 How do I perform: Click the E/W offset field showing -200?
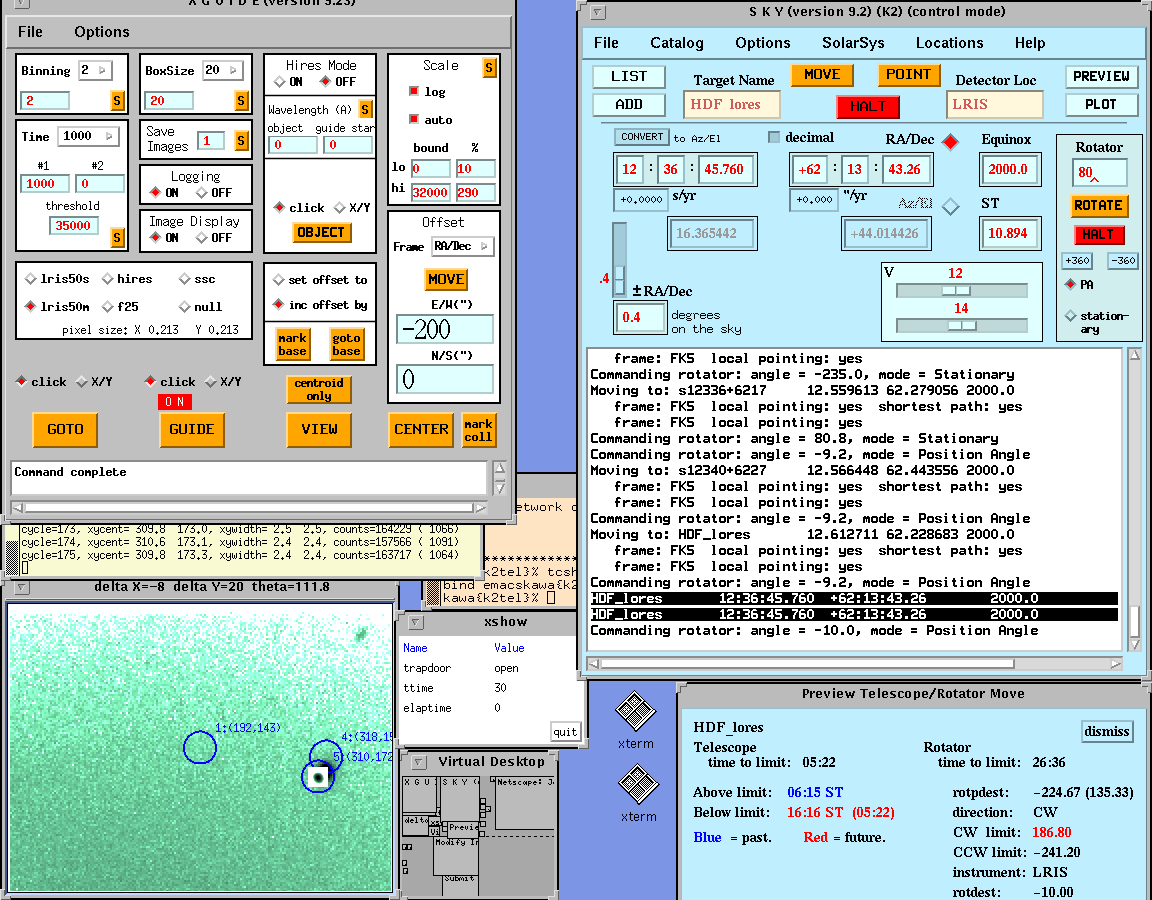pos(444,329)
